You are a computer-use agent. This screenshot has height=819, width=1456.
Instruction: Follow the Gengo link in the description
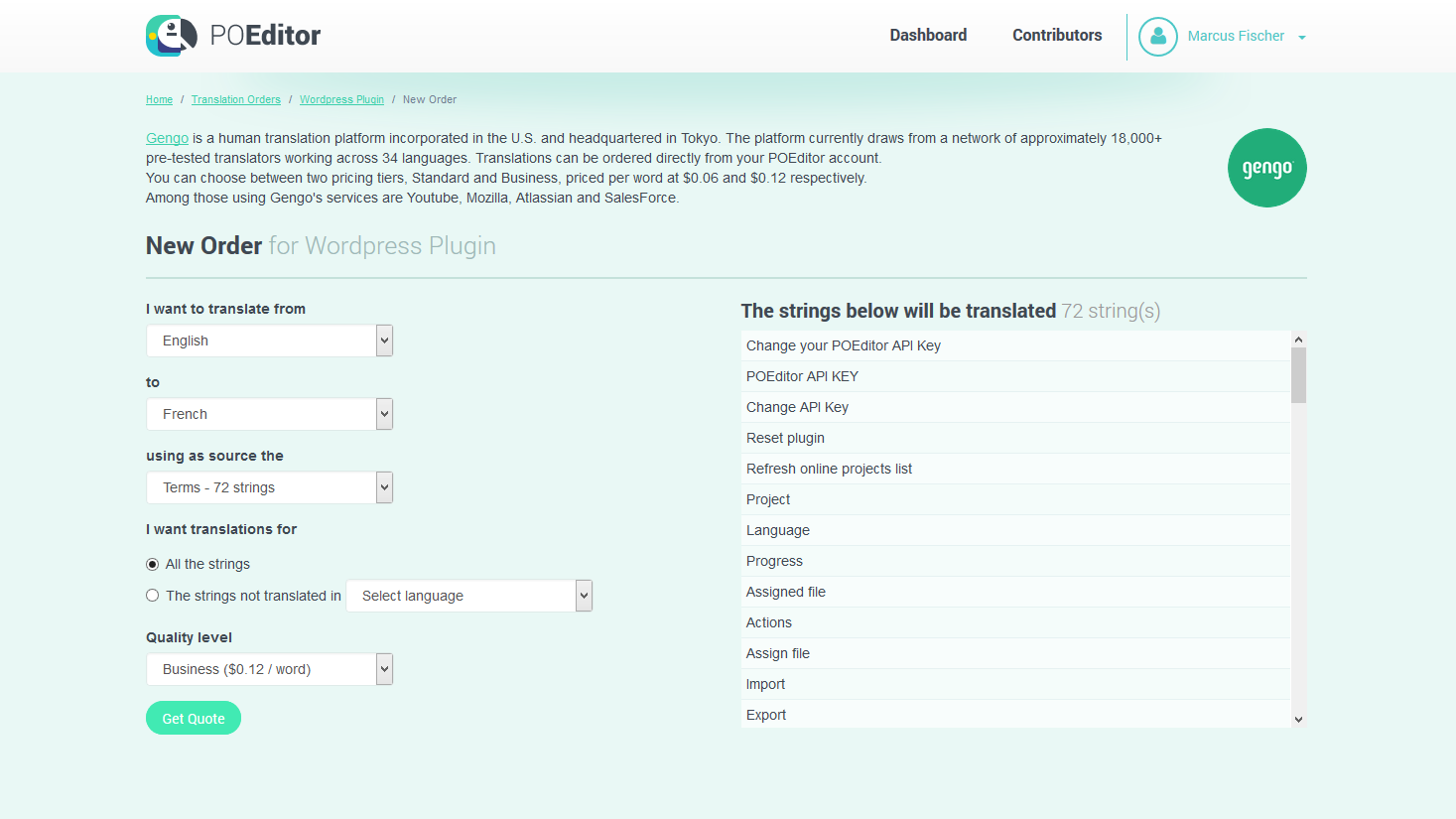167,138
